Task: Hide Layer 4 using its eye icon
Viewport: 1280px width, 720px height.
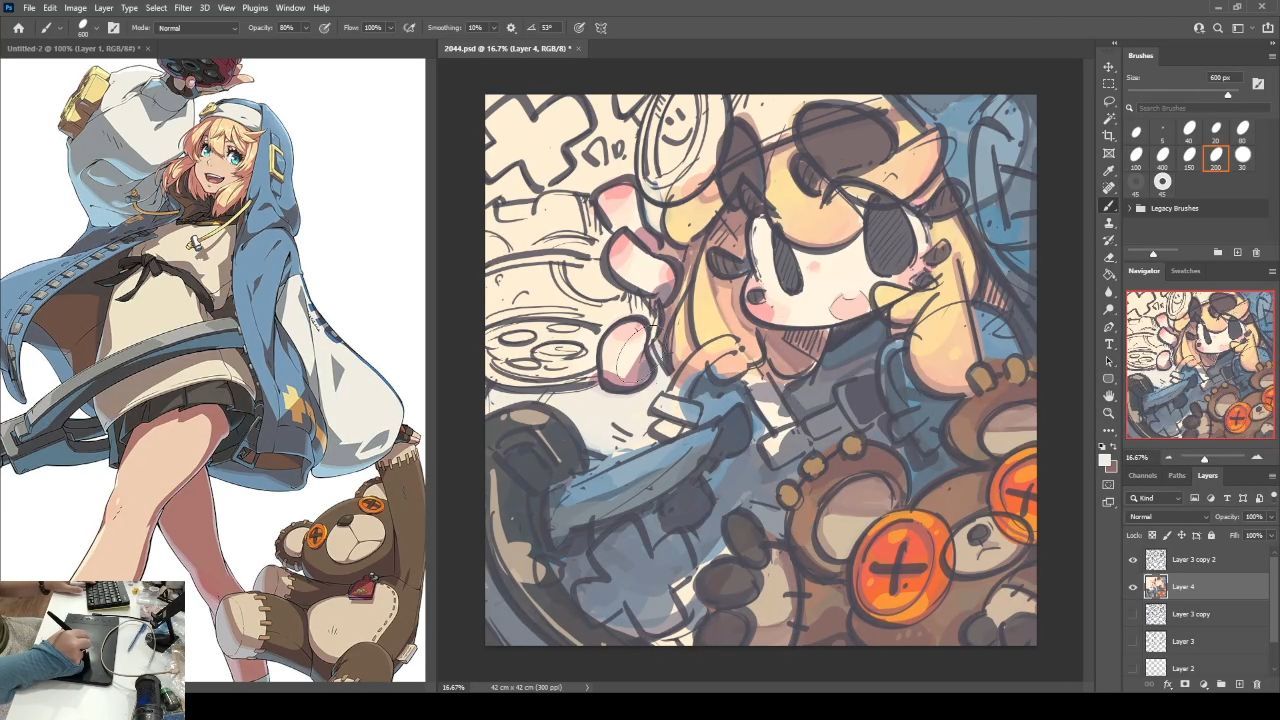Action: pos(1133,587)
